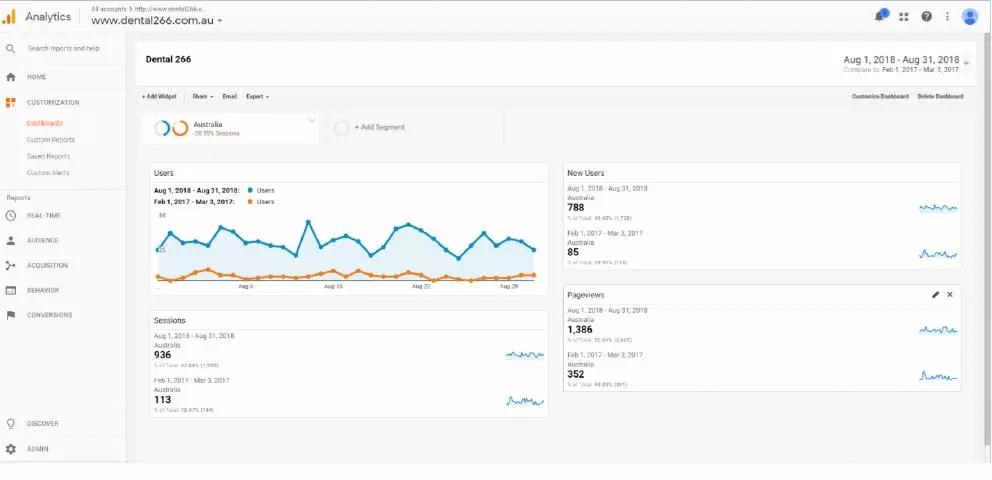Click the All accounts breadcrumb
Image resolution: width=992 pixels, height=480 pixels.
pyautogui.click(x=108, y=9)
